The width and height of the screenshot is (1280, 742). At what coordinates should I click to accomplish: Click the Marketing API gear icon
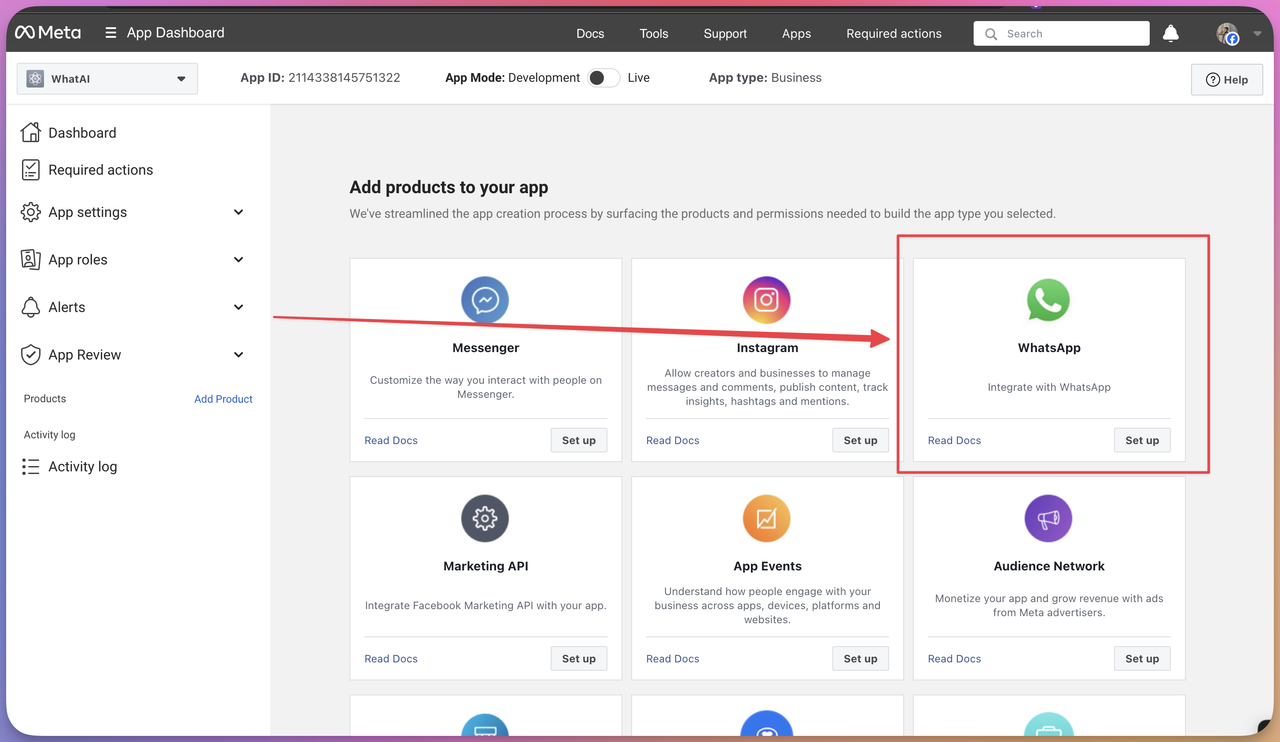485,518
